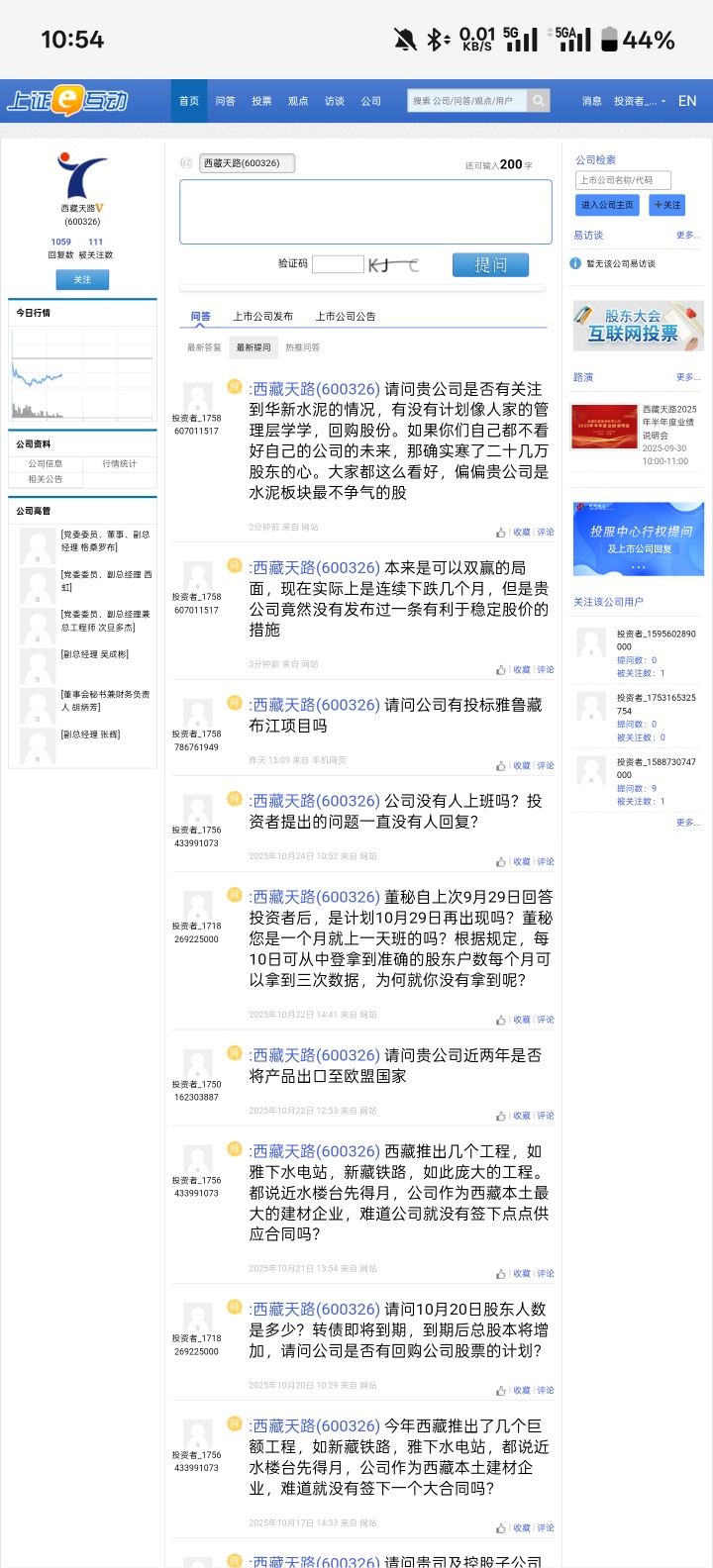713x1568 pixels.
Task: Open 公司 in navigation bar
Action: pos(371,101)
